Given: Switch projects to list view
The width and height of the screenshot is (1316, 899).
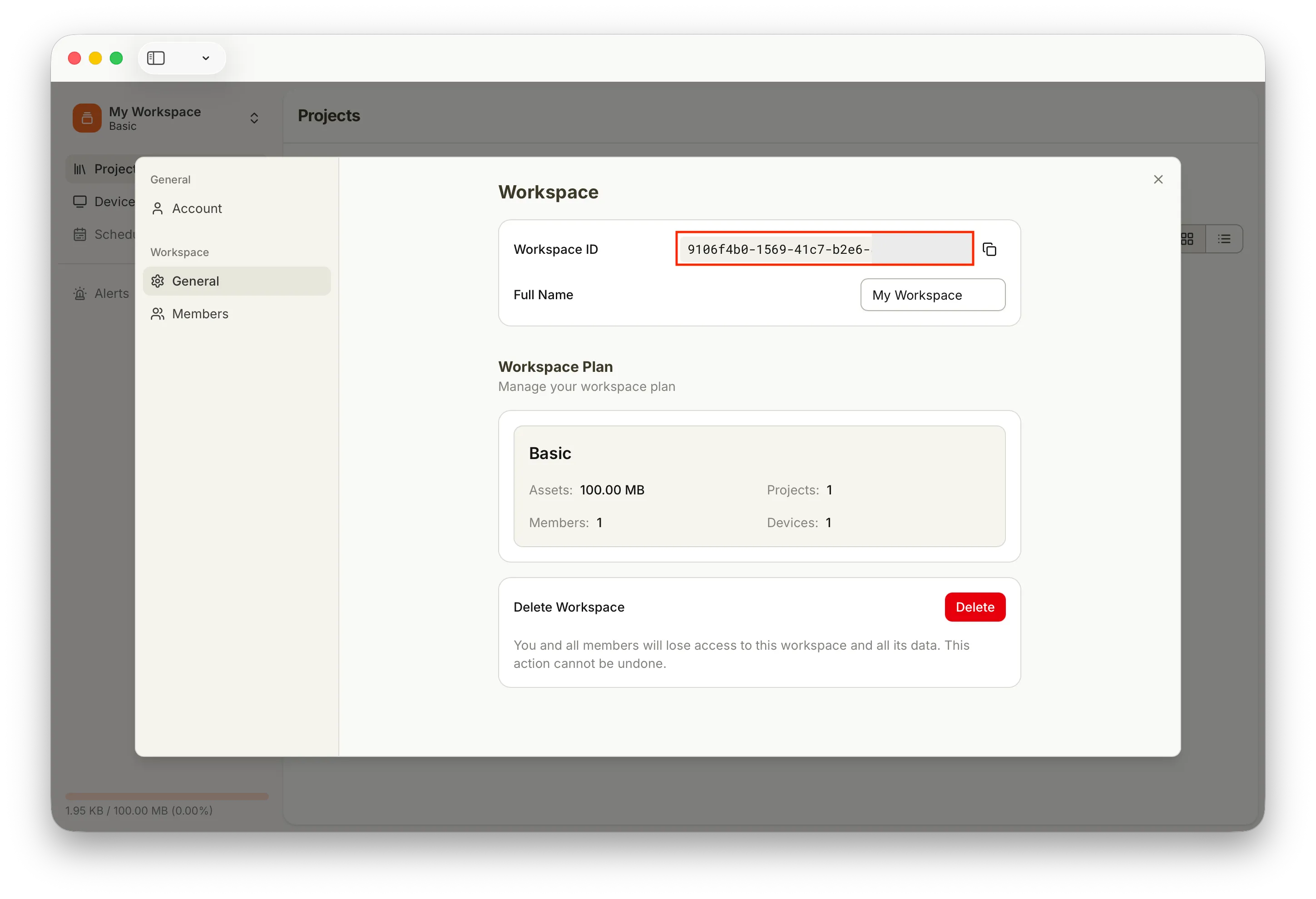Looking at the screenshot, I should (x=1224, y=238).
